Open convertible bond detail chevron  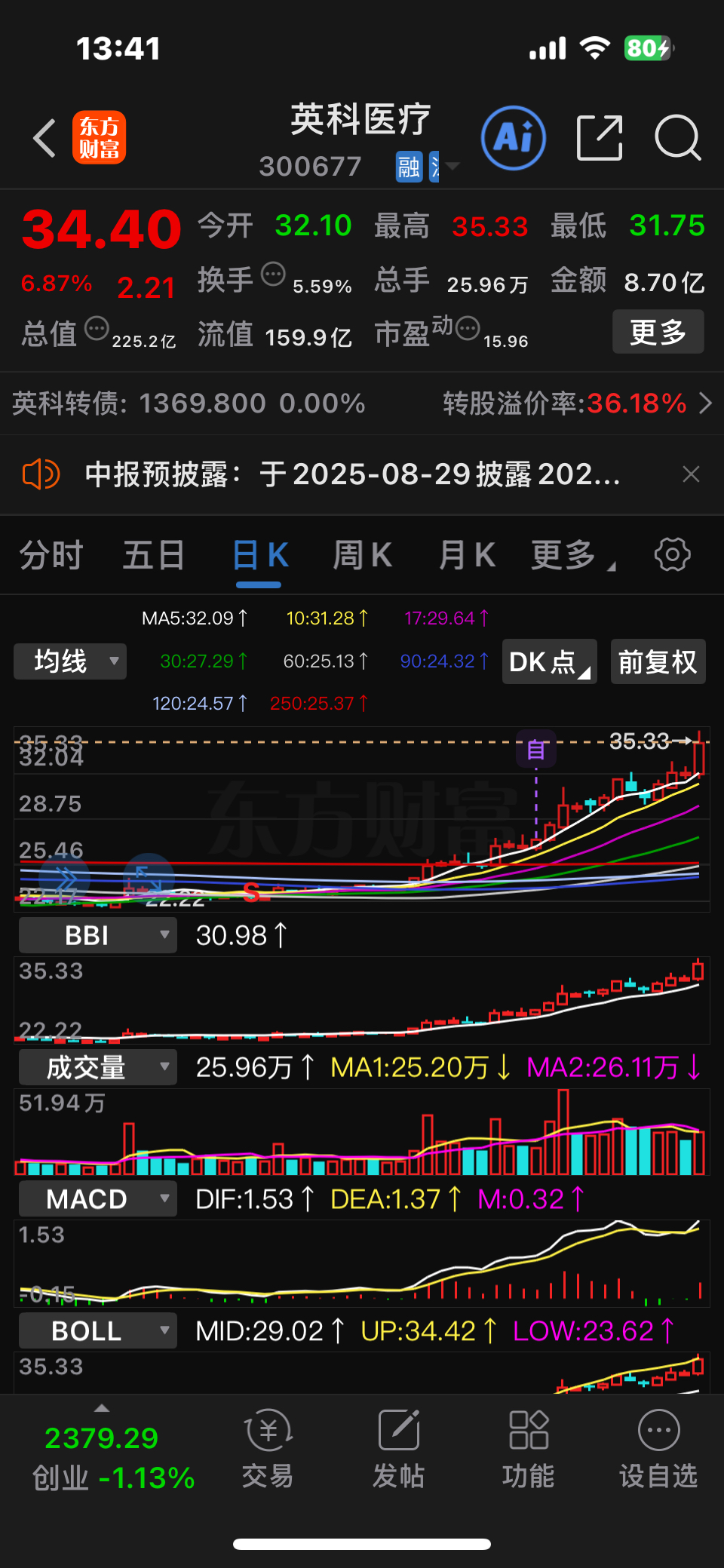click(705, 404)
